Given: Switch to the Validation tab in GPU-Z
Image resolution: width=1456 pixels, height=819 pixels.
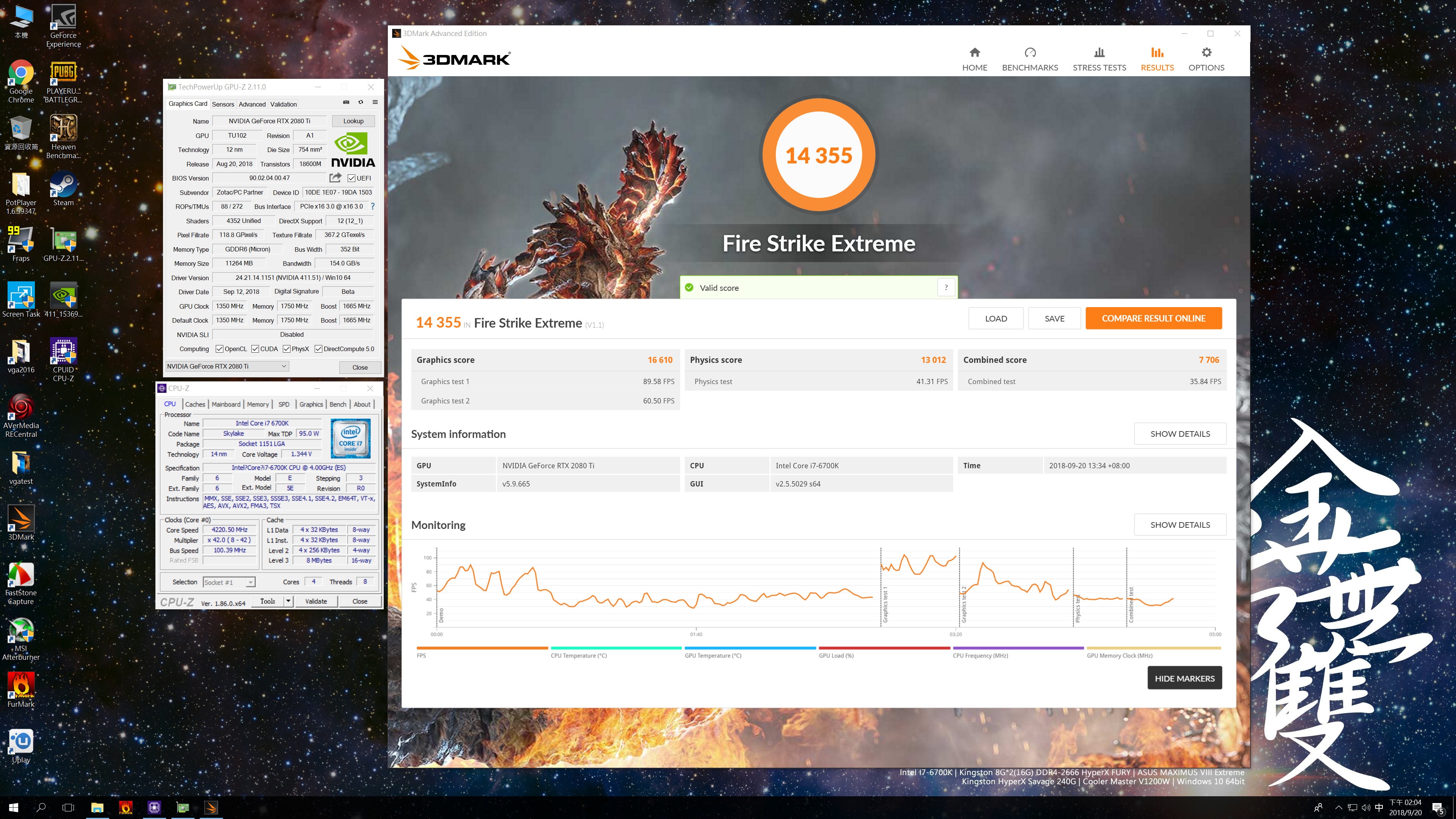Looking at the screenshot, I should pos(283,104).
